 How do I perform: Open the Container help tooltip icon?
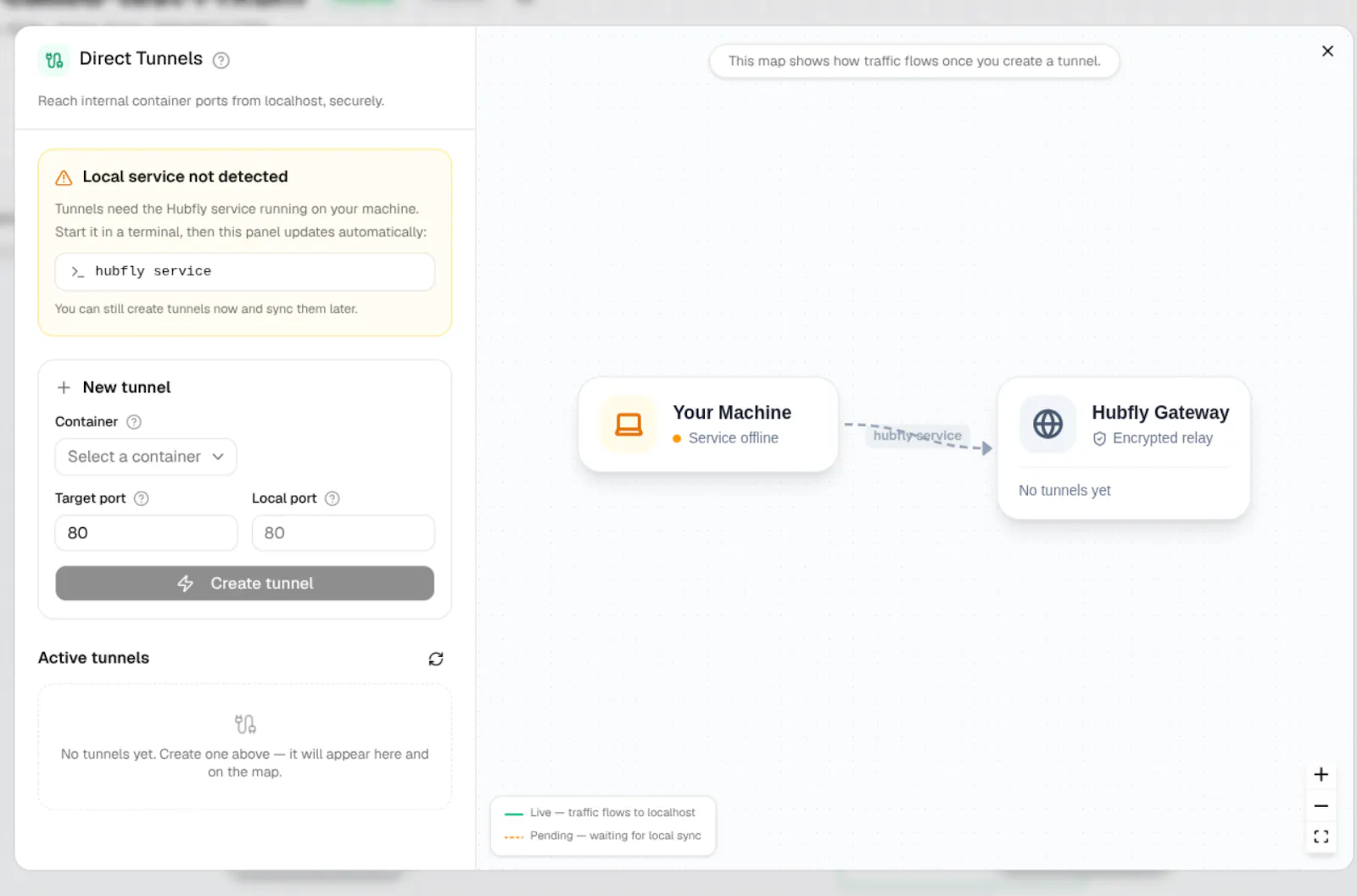pos(134,422)
